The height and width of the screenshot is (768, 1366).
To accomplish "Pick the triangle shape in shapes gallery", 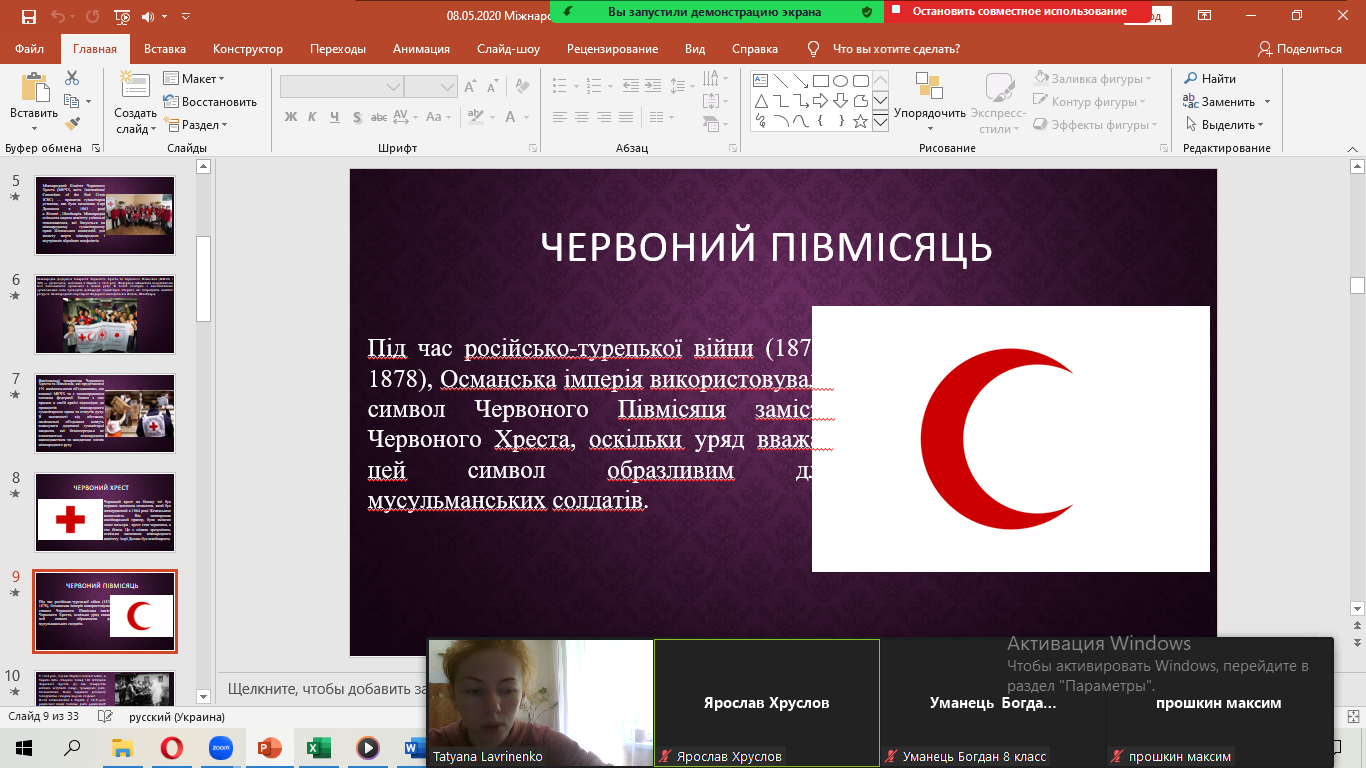I will [x=760, y=100].
